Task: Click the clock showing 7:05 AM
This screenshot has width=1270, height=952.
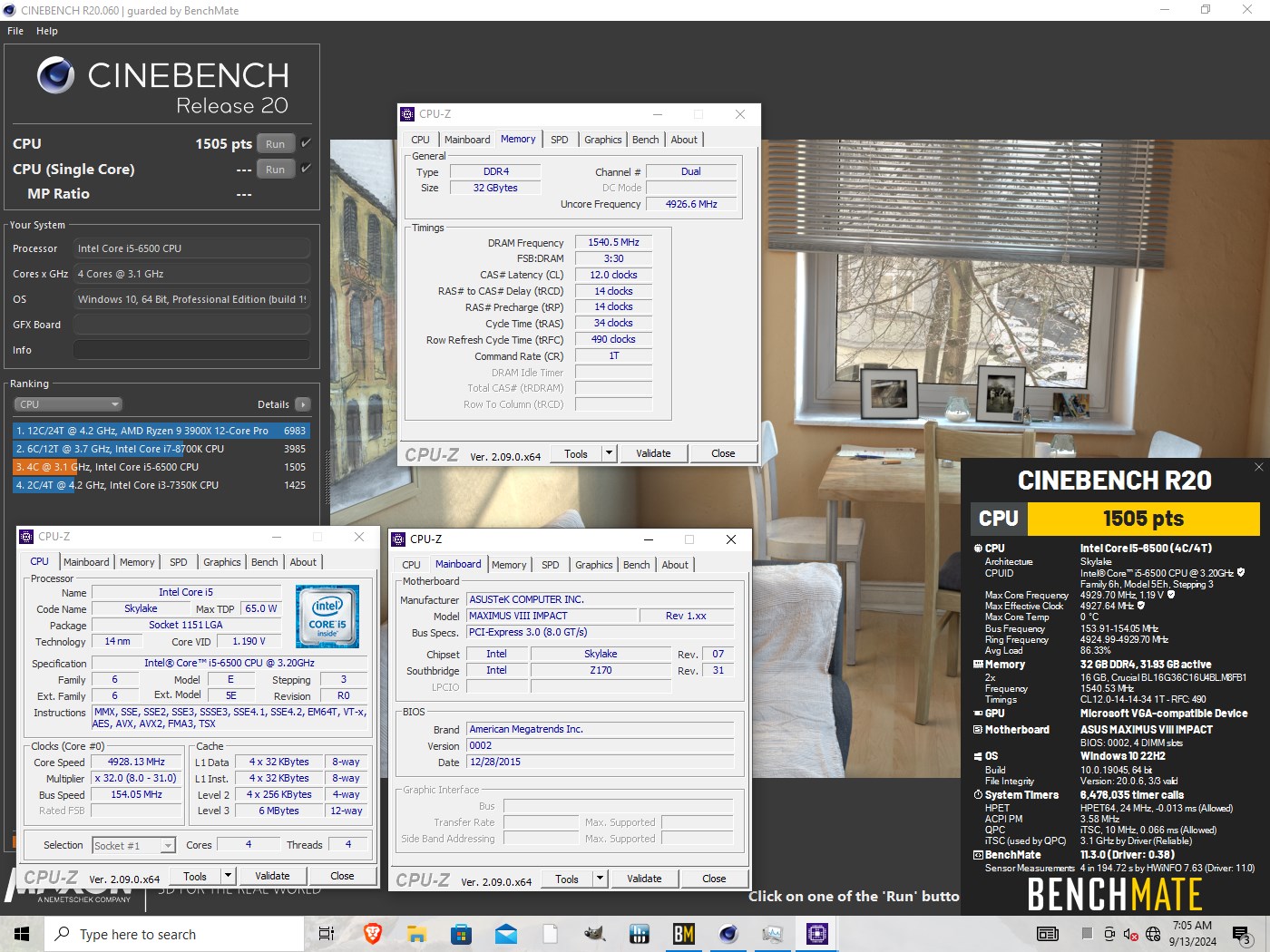Action: coord(1192,926)
